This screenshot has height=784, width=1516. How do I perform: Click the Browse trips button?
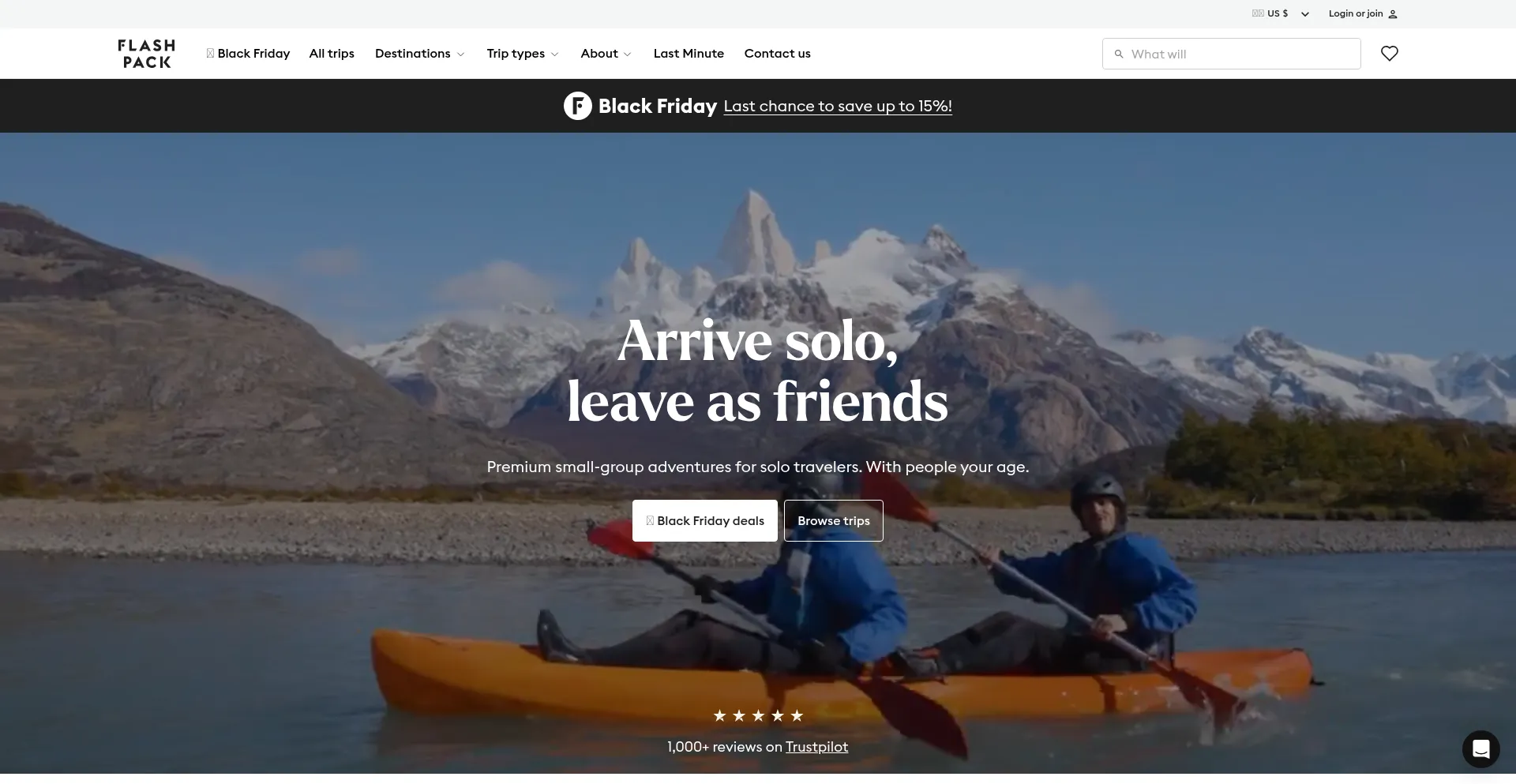click(x=833, y=520)
